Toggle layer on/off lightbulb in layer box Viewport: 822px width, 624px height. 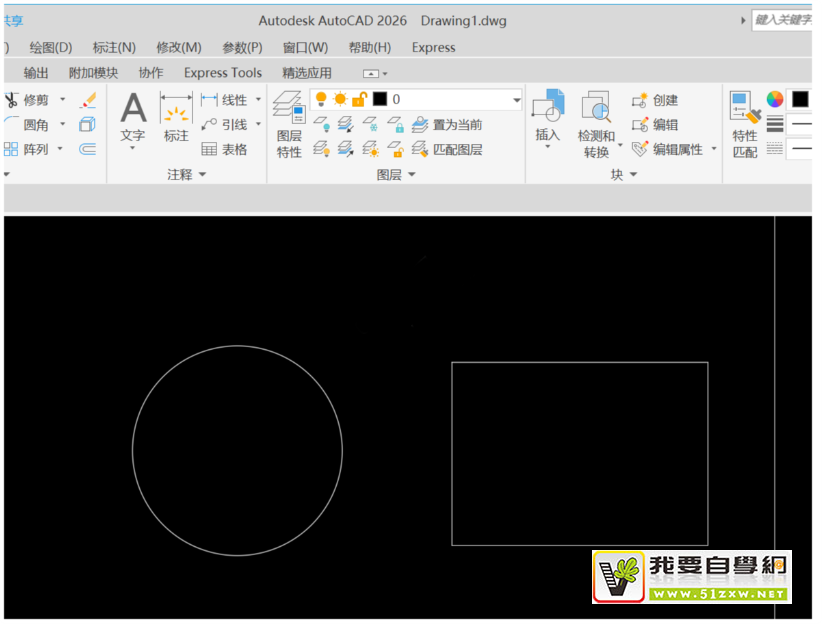pyautogui.click(x=321, y=99)
